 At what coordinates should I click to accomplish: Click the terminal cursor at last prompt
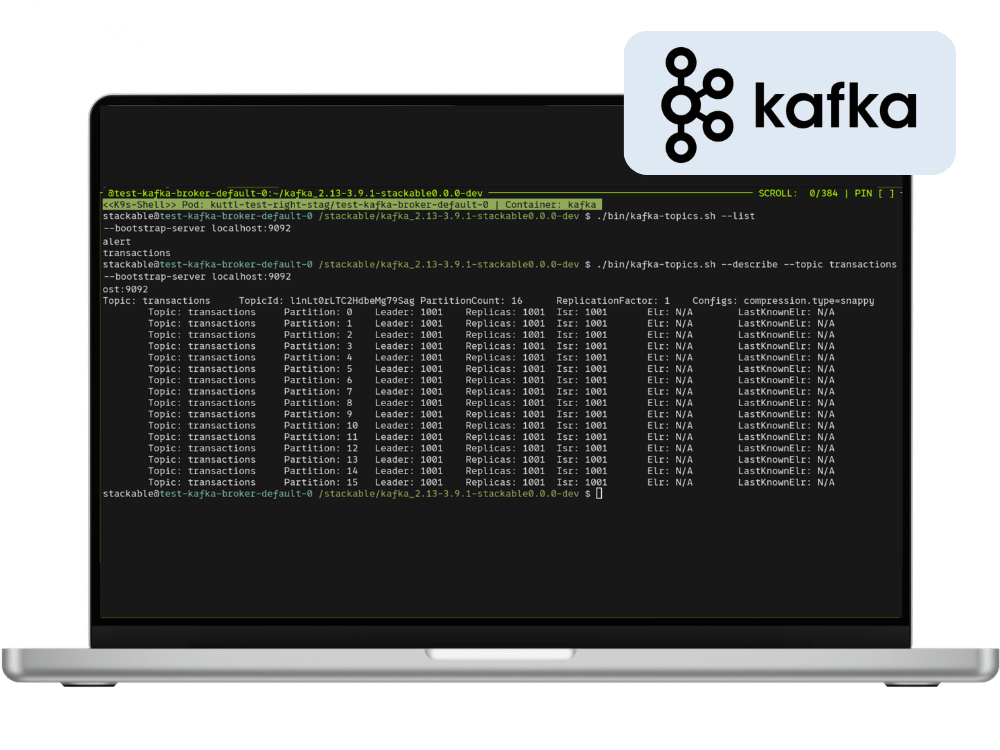click(x=599, y=494)
